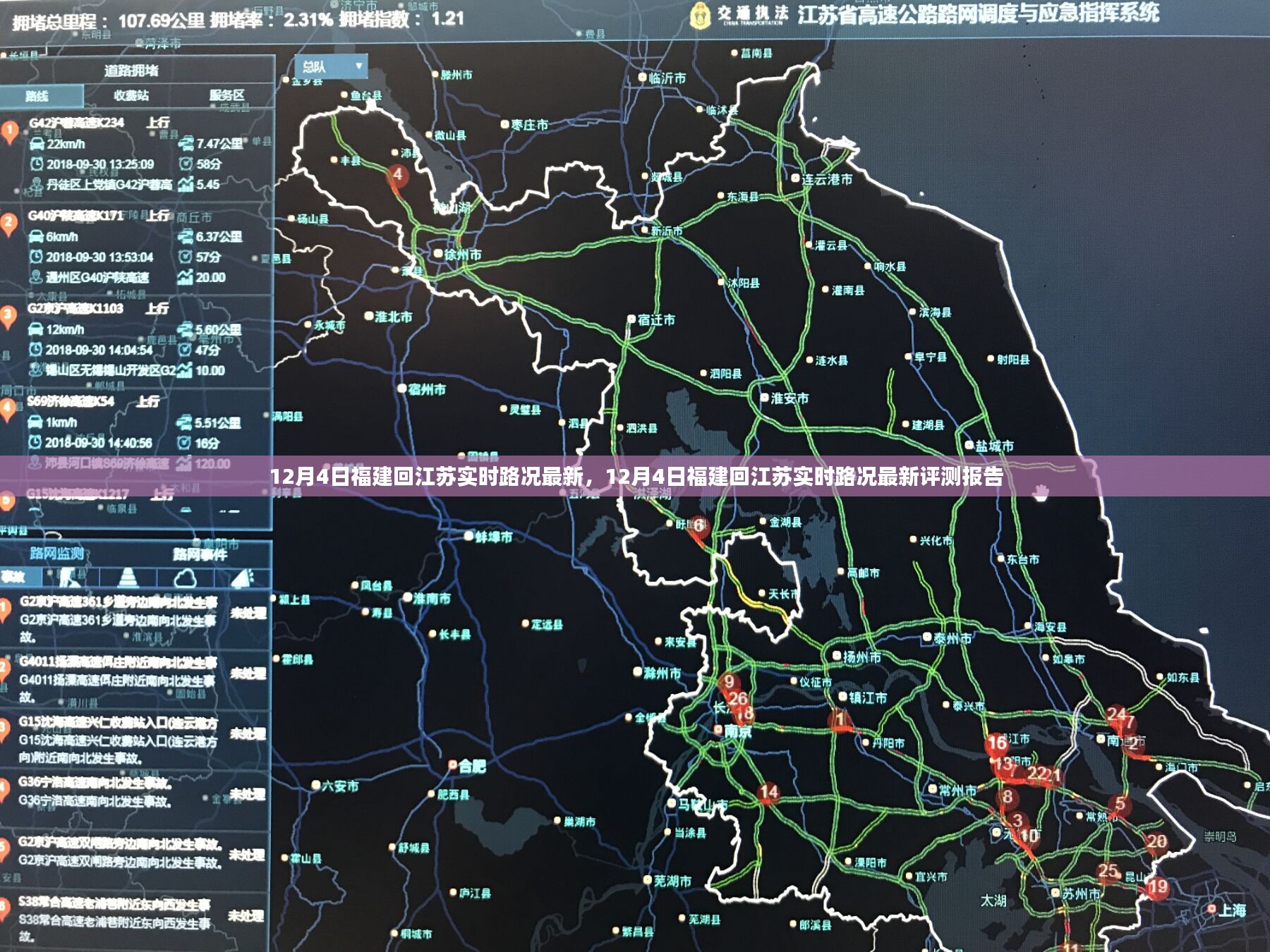Open the G40沪陕高速K171 congestion entry
The height and width of the screenshot is (952, 1270).
pos(137,246)
